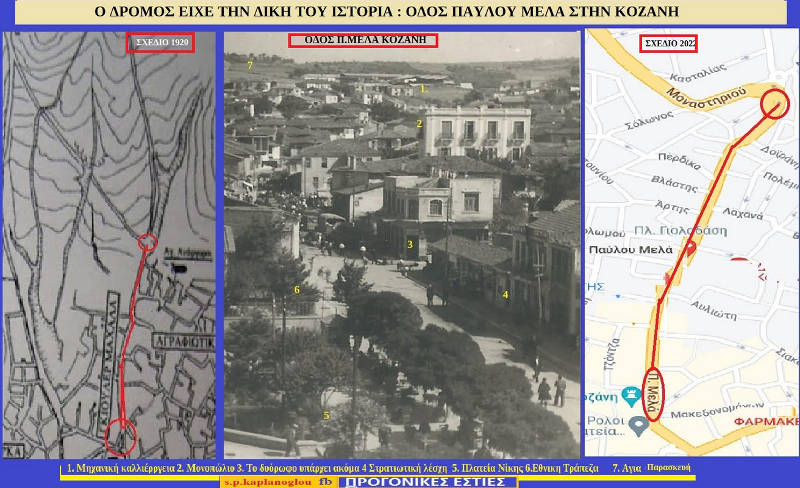Click yellow number 2 on the photo
Screen dimensions: 800x488
(420, 123)
